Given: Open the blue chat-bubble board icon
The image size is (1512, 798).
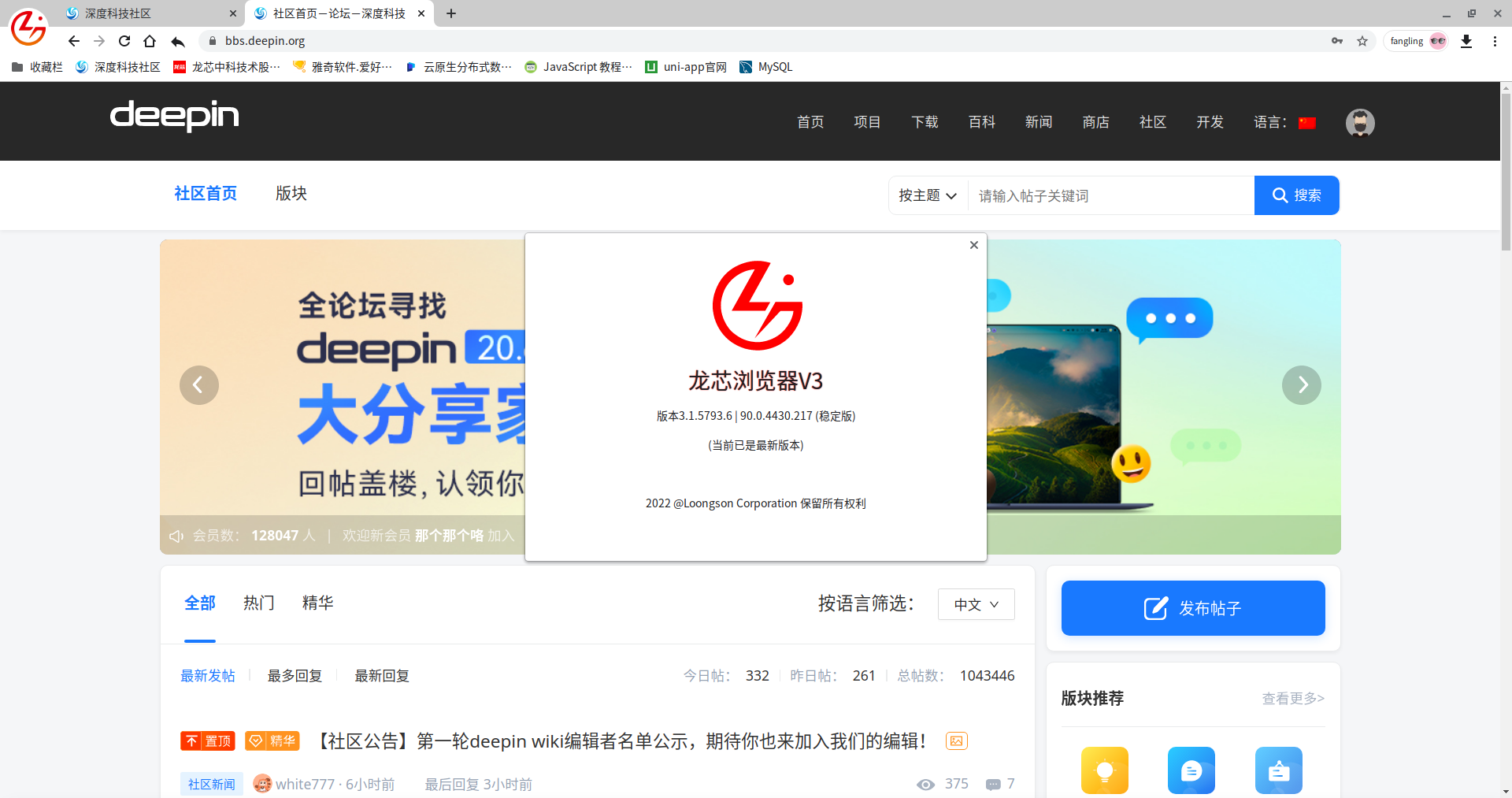Looking at the screenshot, I should click(1191, 770).
